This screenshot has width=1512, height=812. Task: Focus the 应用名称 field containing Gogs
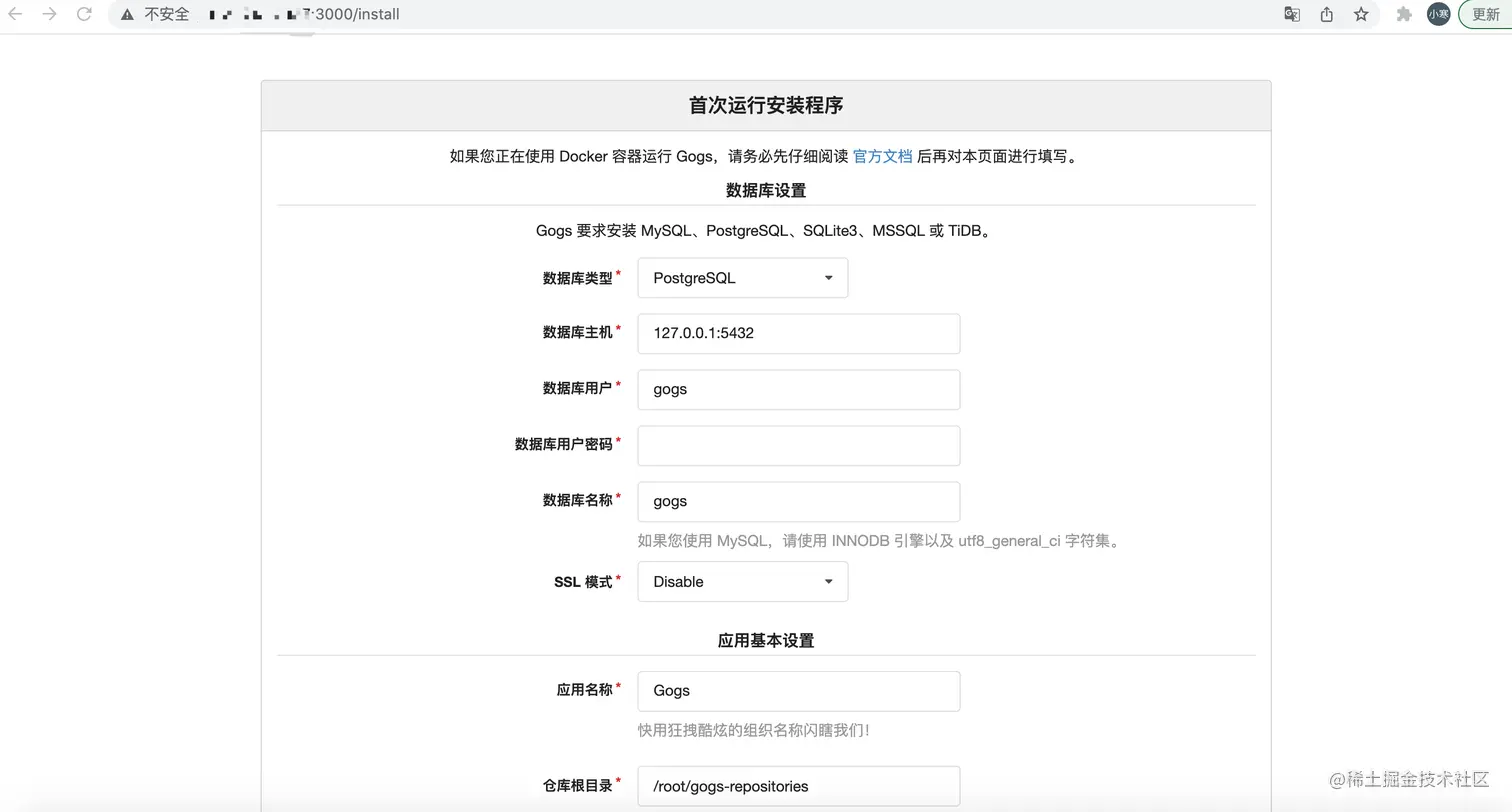pyautogui.click(x=799, y=691)
